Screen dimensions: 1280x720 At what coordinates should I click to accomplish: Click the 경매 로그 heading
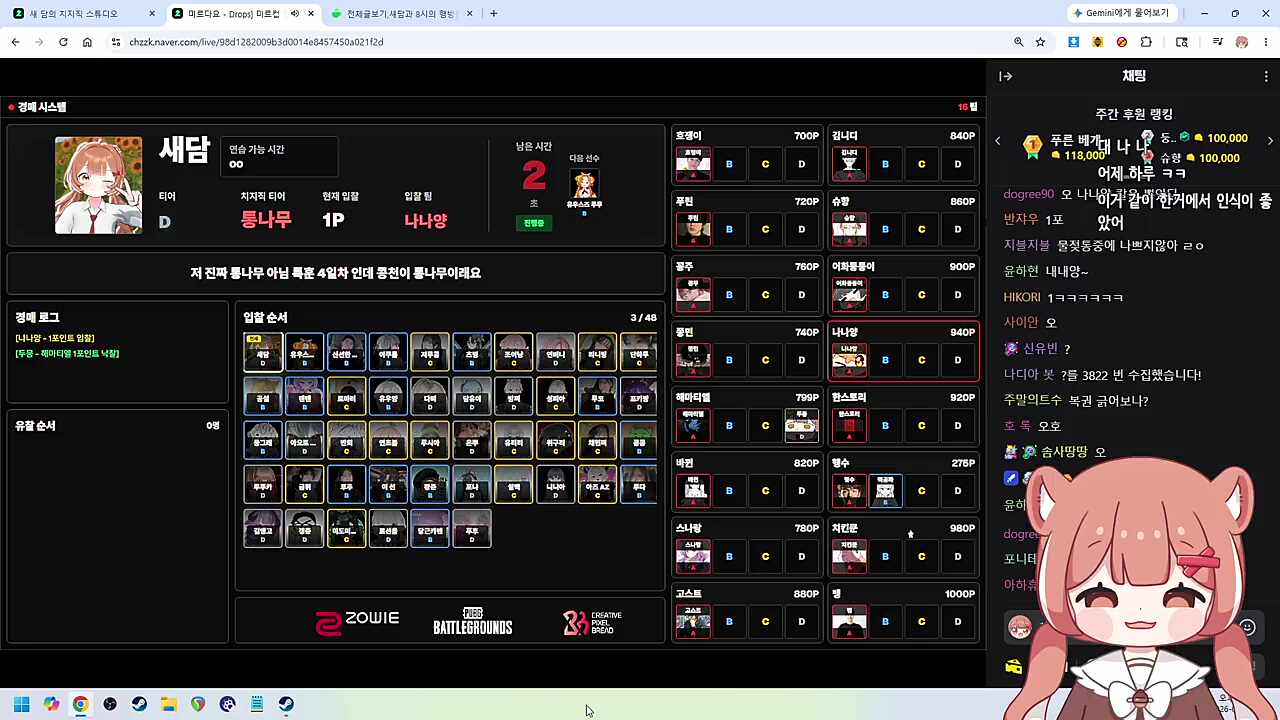point(37,317)
